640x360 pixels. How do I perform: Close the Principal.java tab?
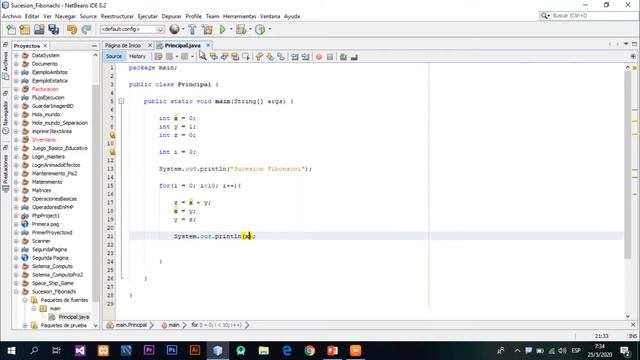(x=208, y=45)
